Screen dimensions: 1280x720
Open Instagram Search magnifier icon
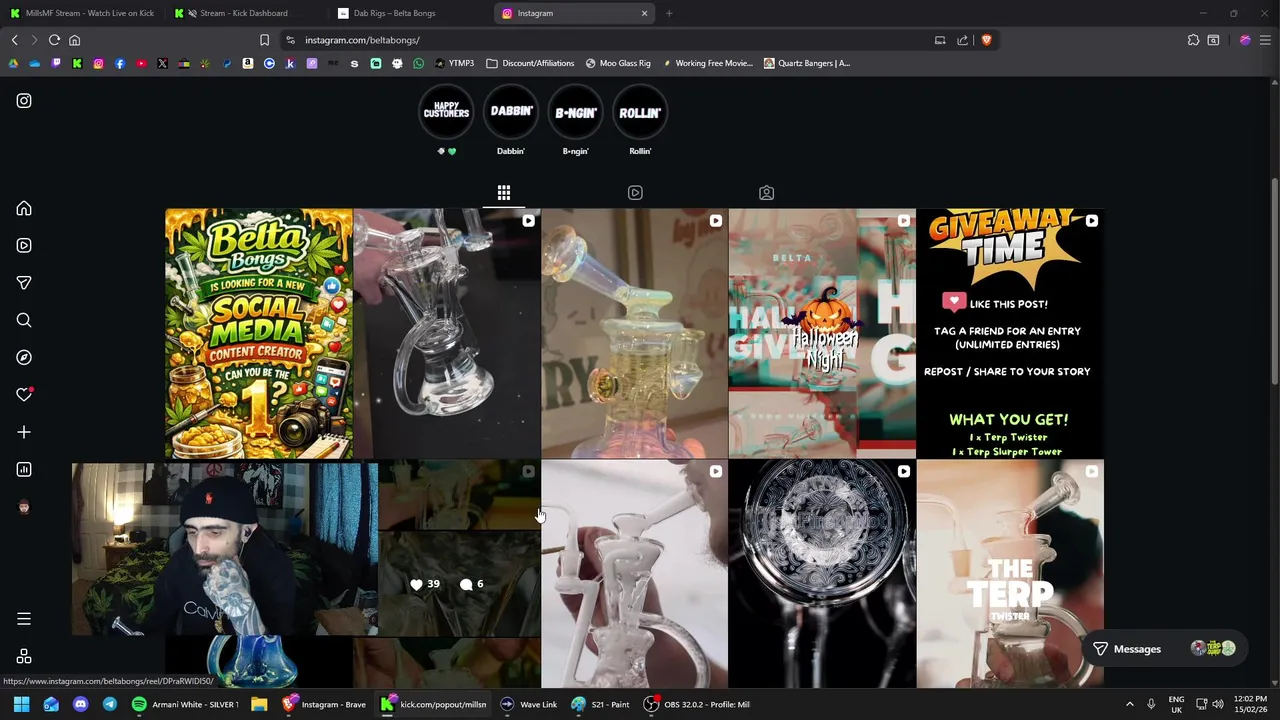point(24,320)
